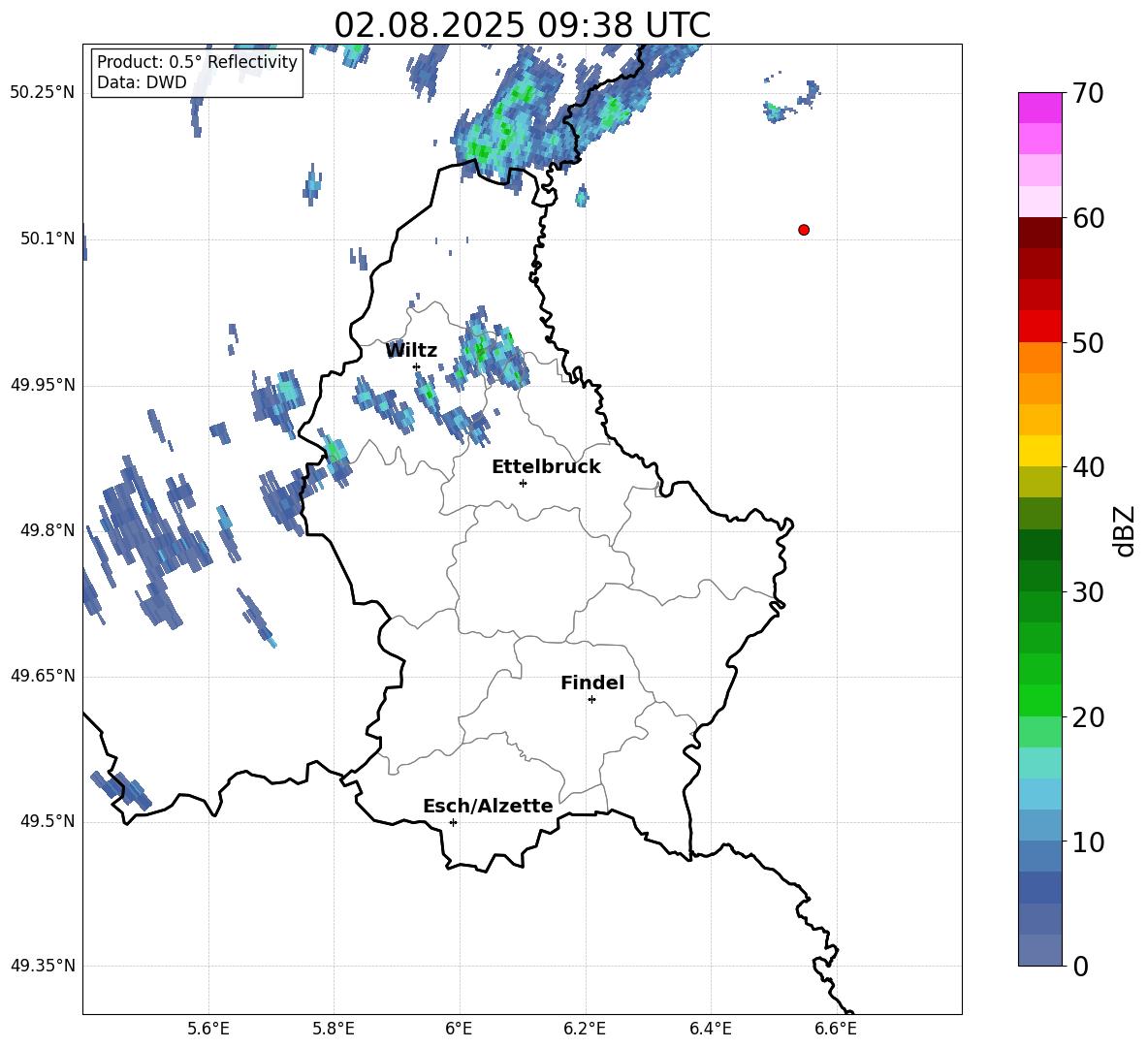This screenshot has width=1148, height=1048.
Task: Click the 6.4°E longitude label
Action: [x=710, y=1029]
